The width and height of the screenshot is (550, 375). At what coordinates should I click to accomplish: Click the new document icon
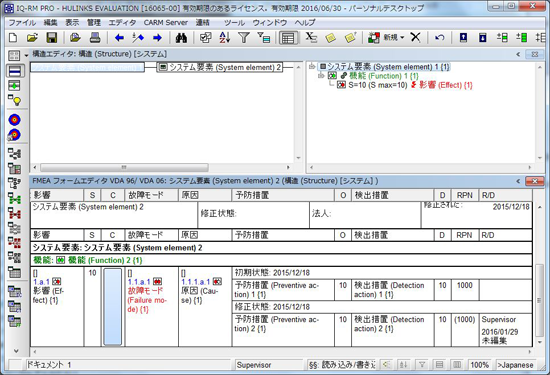13,38
